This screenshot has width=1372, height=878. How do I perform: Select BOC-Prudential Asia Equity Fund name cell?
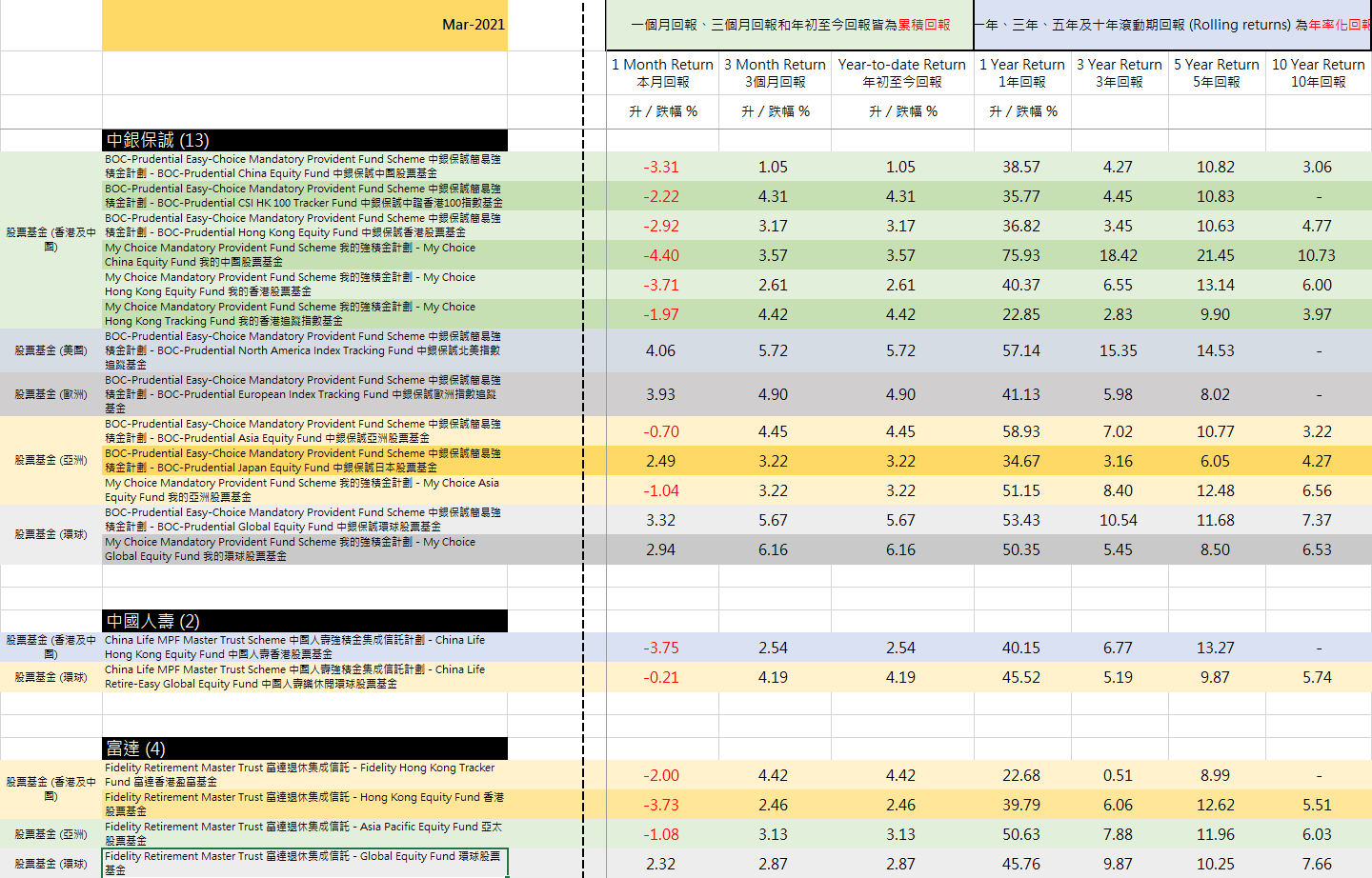click(x=305, y=431)
